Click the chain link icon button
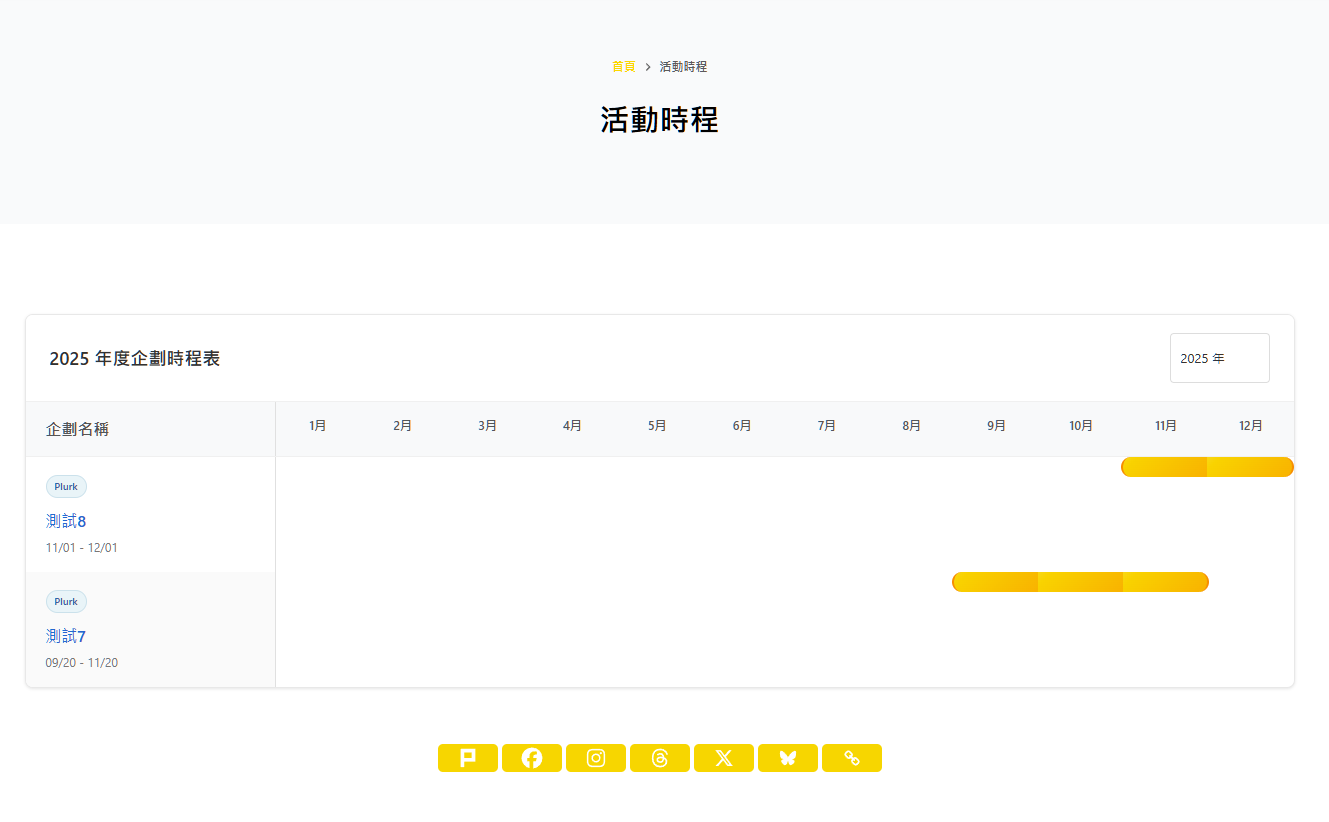This screenshot has width=1329, height=822. [851, 758]
